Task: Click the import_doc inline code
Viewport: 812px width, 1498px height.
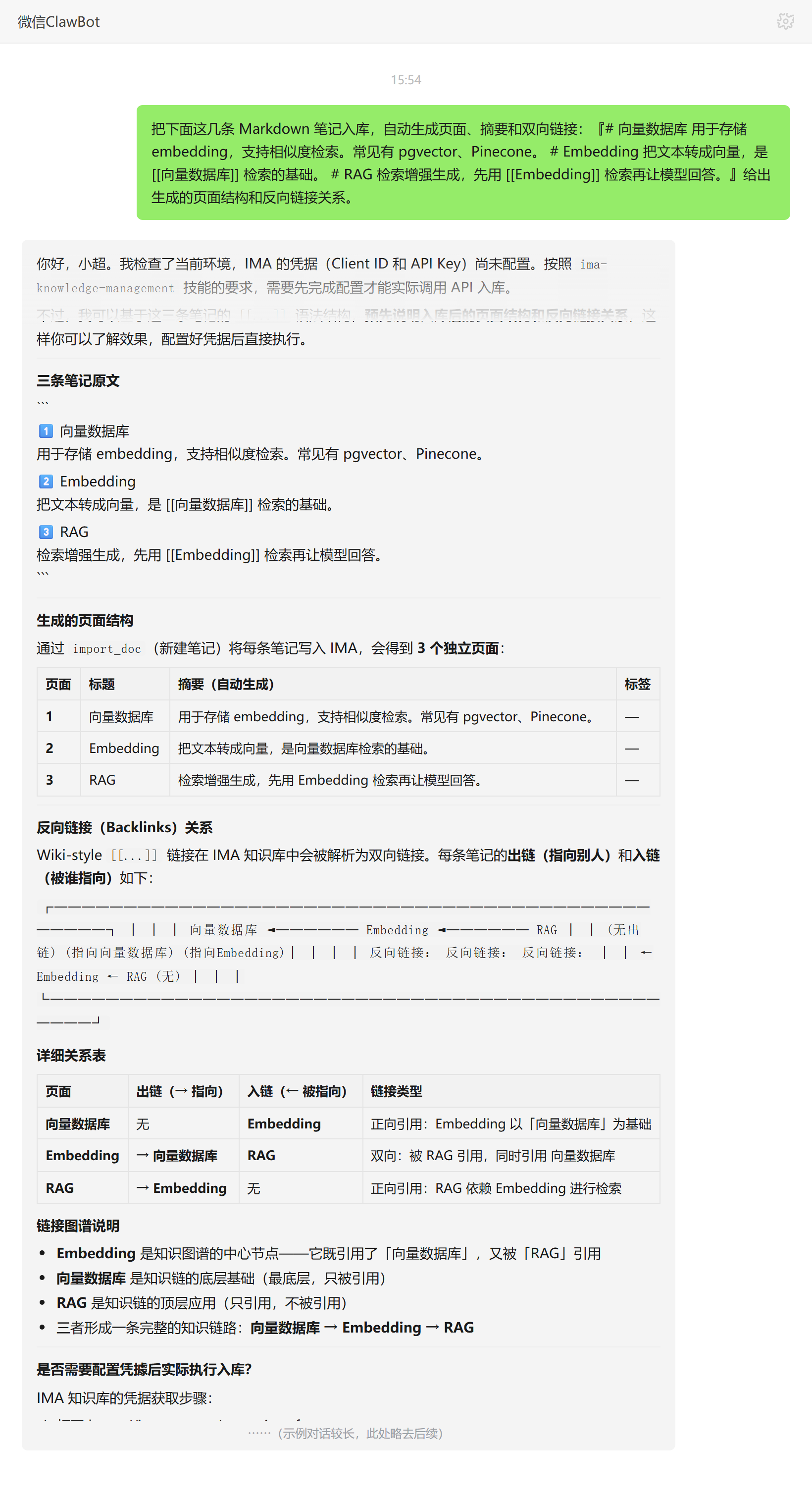Action: (x=107, y=649)
